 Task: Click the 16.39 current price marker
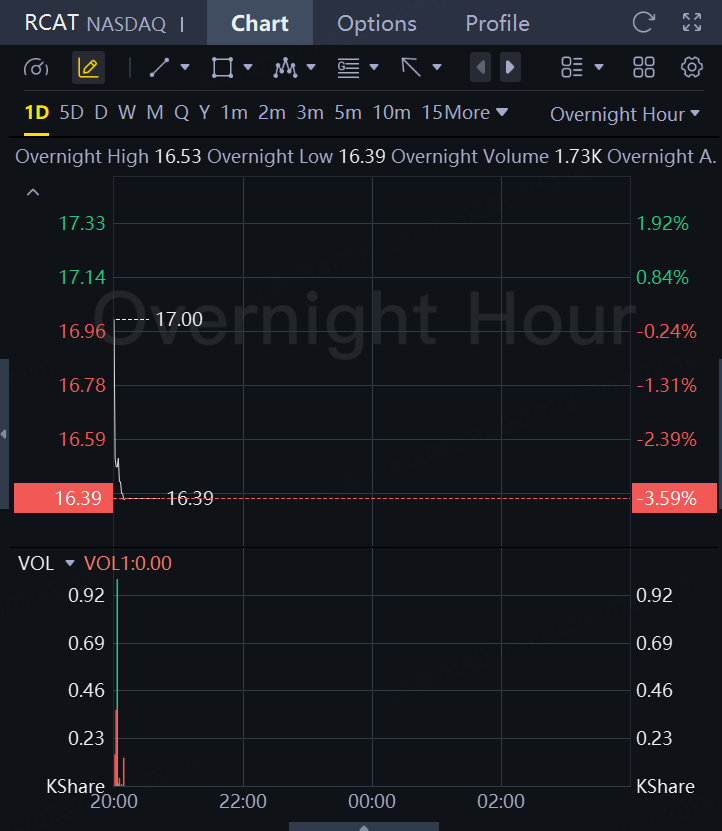coord(63,498)
